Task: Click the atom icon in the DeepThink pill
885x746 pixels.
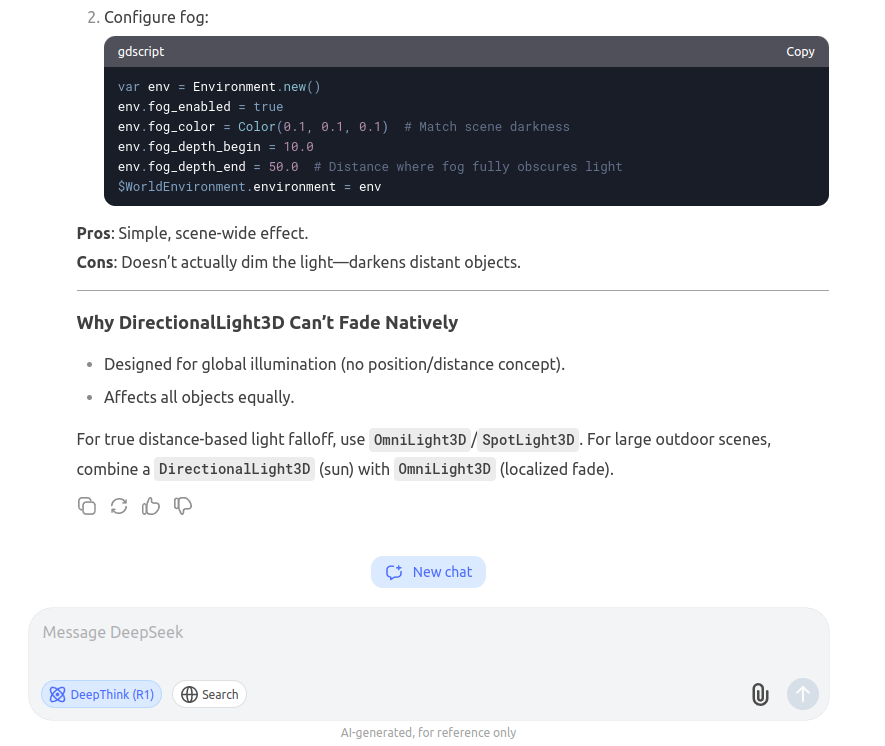Action: click(58, 695)
